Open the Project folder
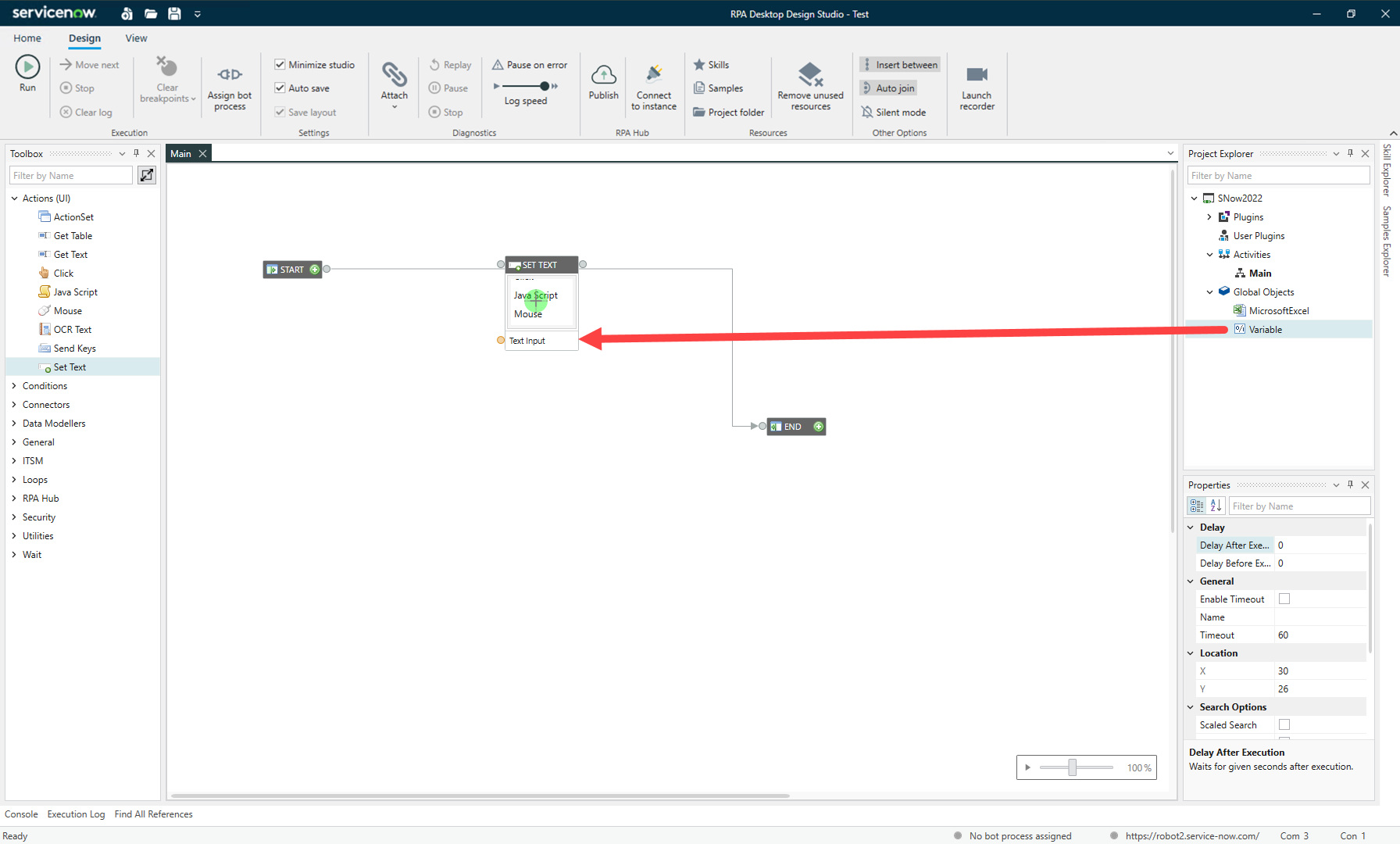The height and width of the screenshot is (844, 1400). pos(728,113)
